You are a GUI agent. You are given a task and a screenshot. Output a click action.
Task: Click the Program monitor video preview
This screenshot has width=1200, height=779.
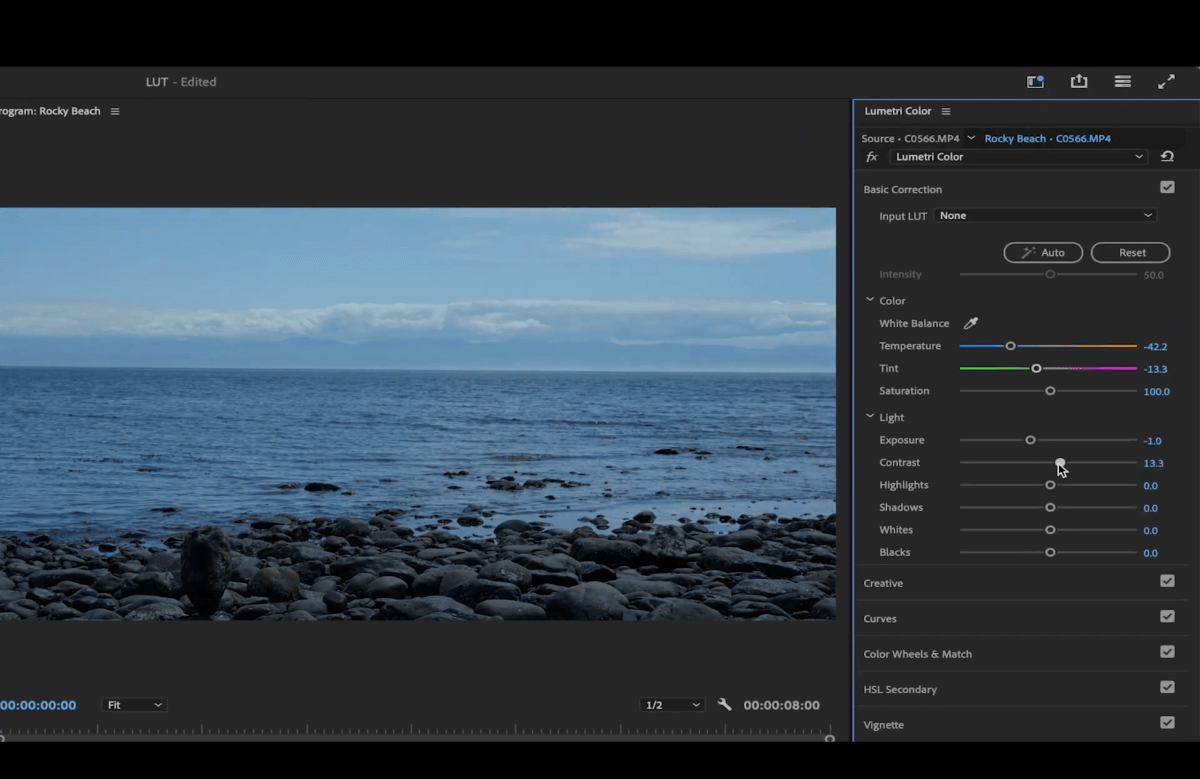[x=418, y=413]
